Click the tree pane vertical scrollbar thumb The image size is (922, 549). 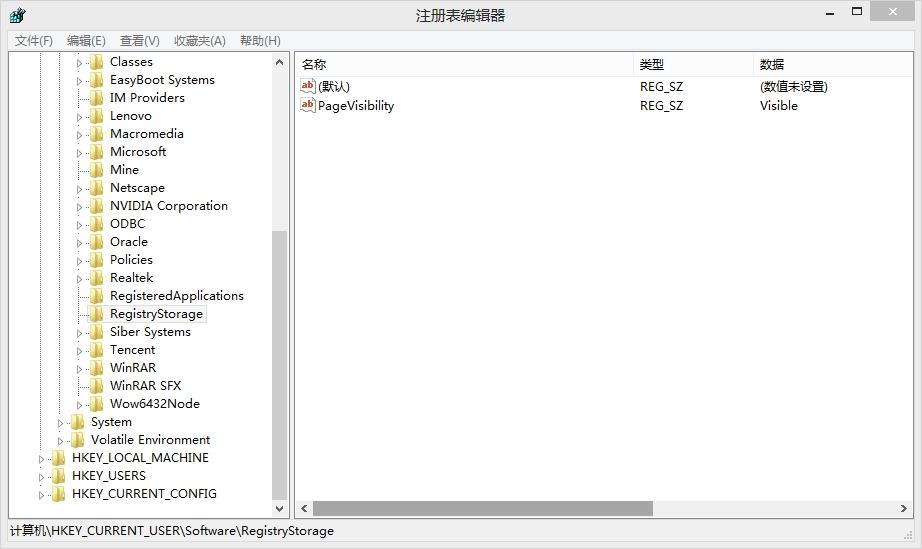pyautogui.click(x=279, y=365)
